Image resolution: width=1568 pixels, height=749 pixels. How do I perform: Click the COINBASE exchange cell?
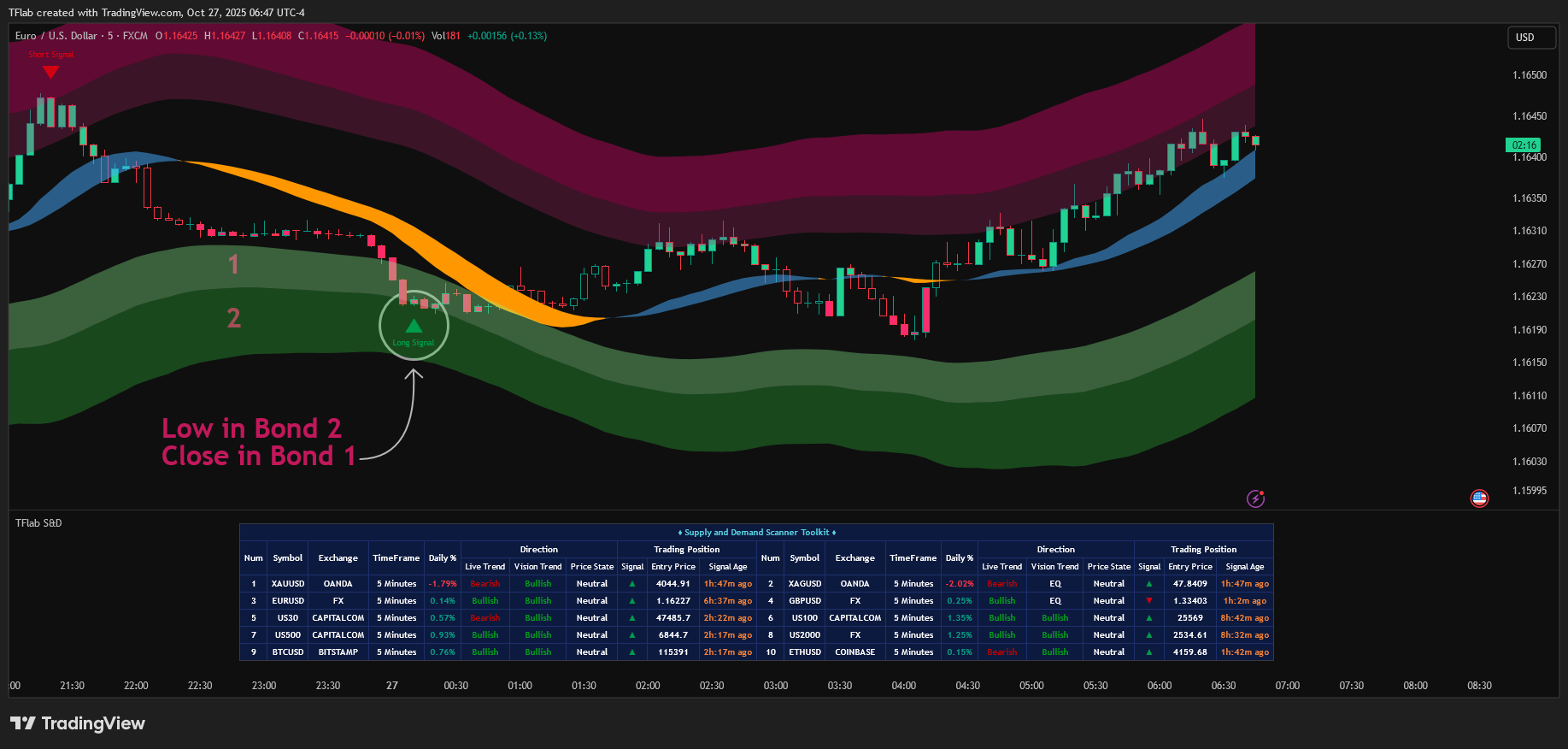[855, 652]
